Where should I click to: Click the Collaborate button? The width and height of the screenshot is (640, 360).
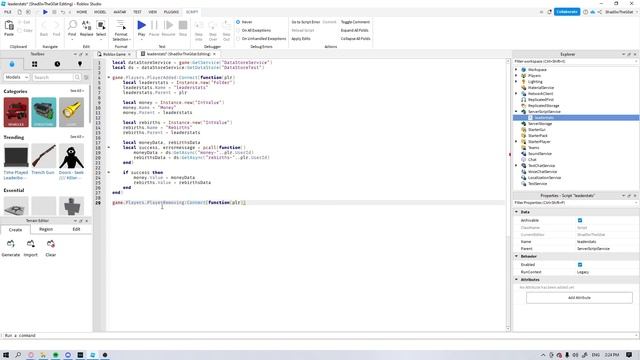pyautogui.click(x=567, y=12)
